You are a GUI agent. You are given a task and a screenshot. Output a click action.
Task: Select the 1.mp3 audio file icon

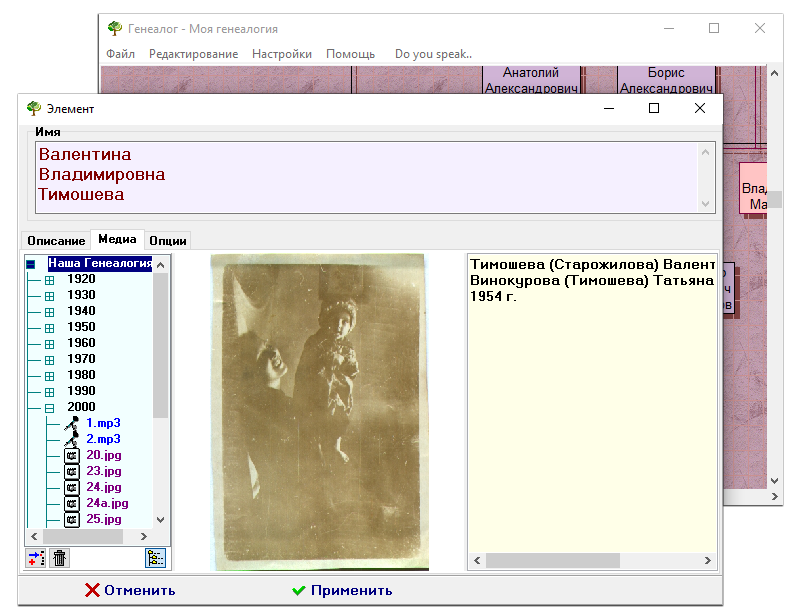coord(71,423)
